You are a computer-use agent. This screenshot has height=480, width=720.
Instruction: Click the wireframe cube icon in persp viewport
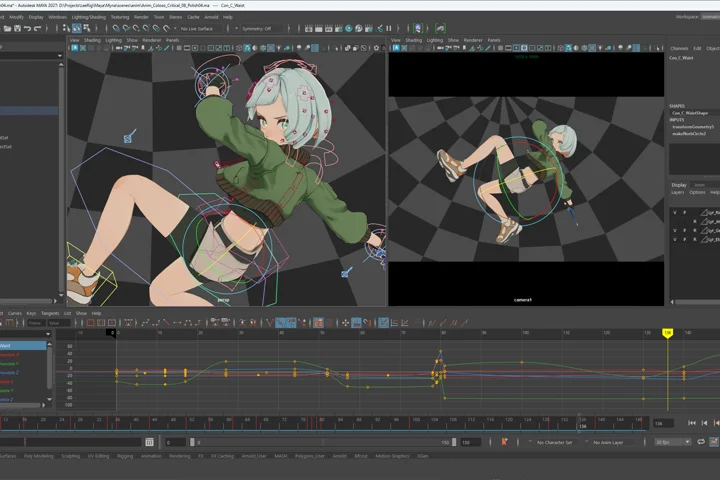click(x=239, y=48)
